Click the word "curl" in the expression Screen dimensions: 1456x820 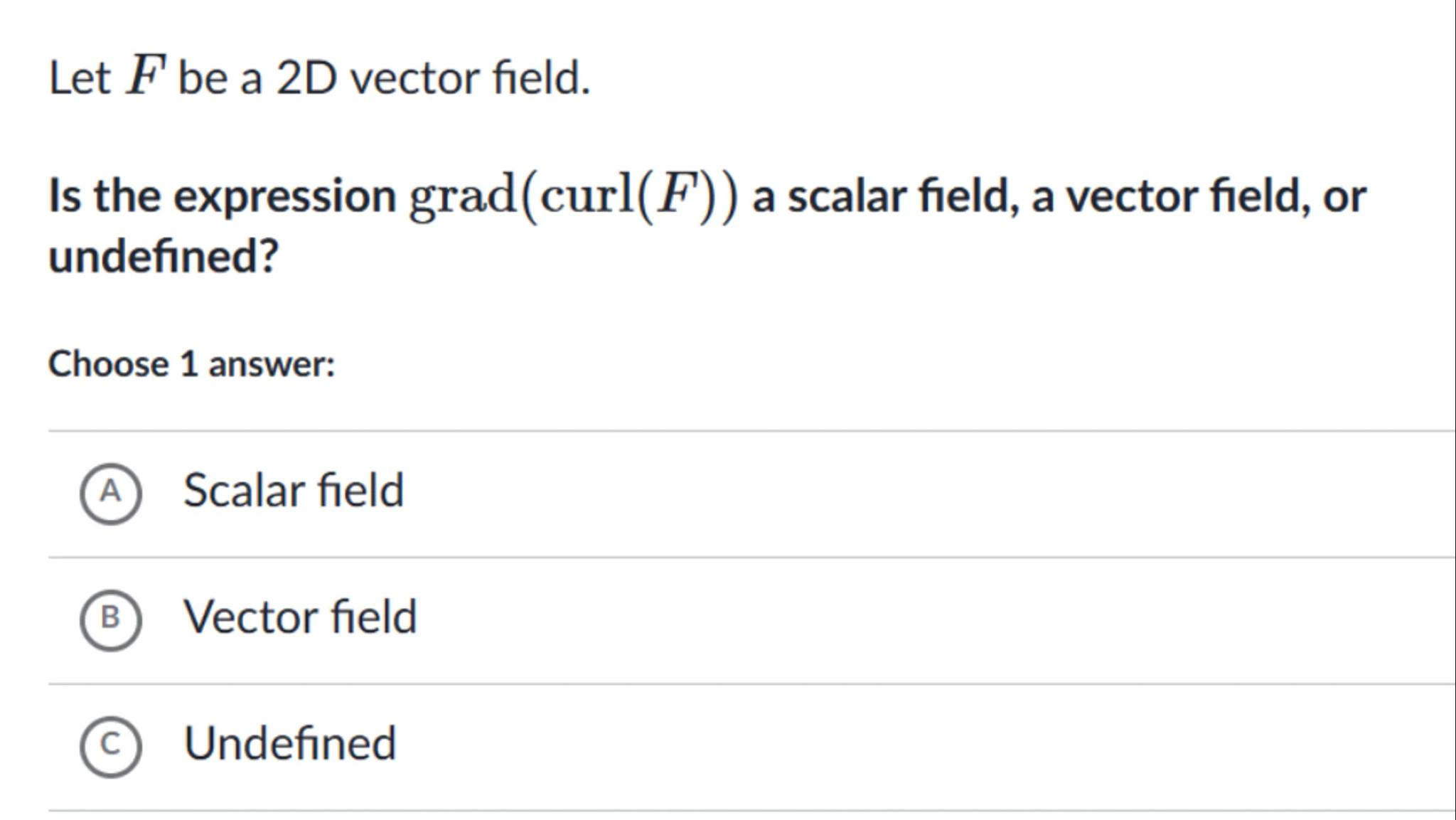pos(586,196)
